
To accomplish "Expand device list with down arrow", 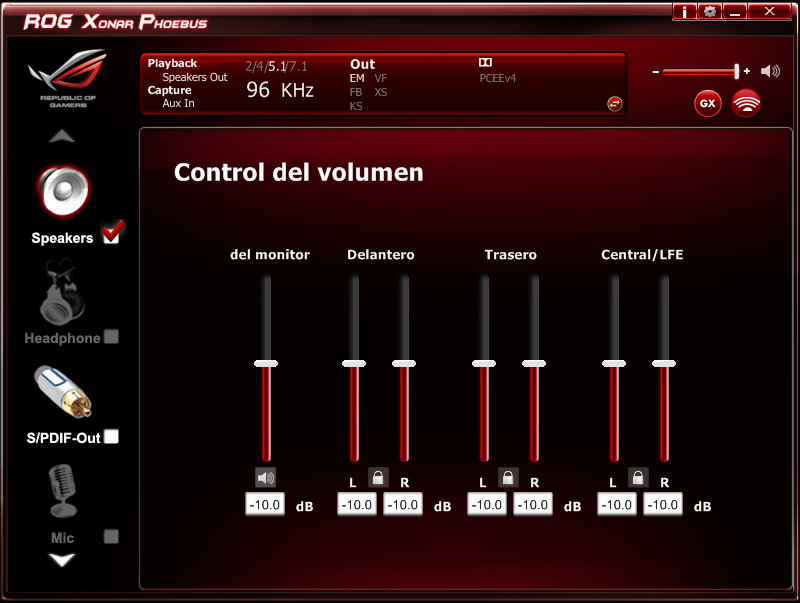I will tap(62, 560).
